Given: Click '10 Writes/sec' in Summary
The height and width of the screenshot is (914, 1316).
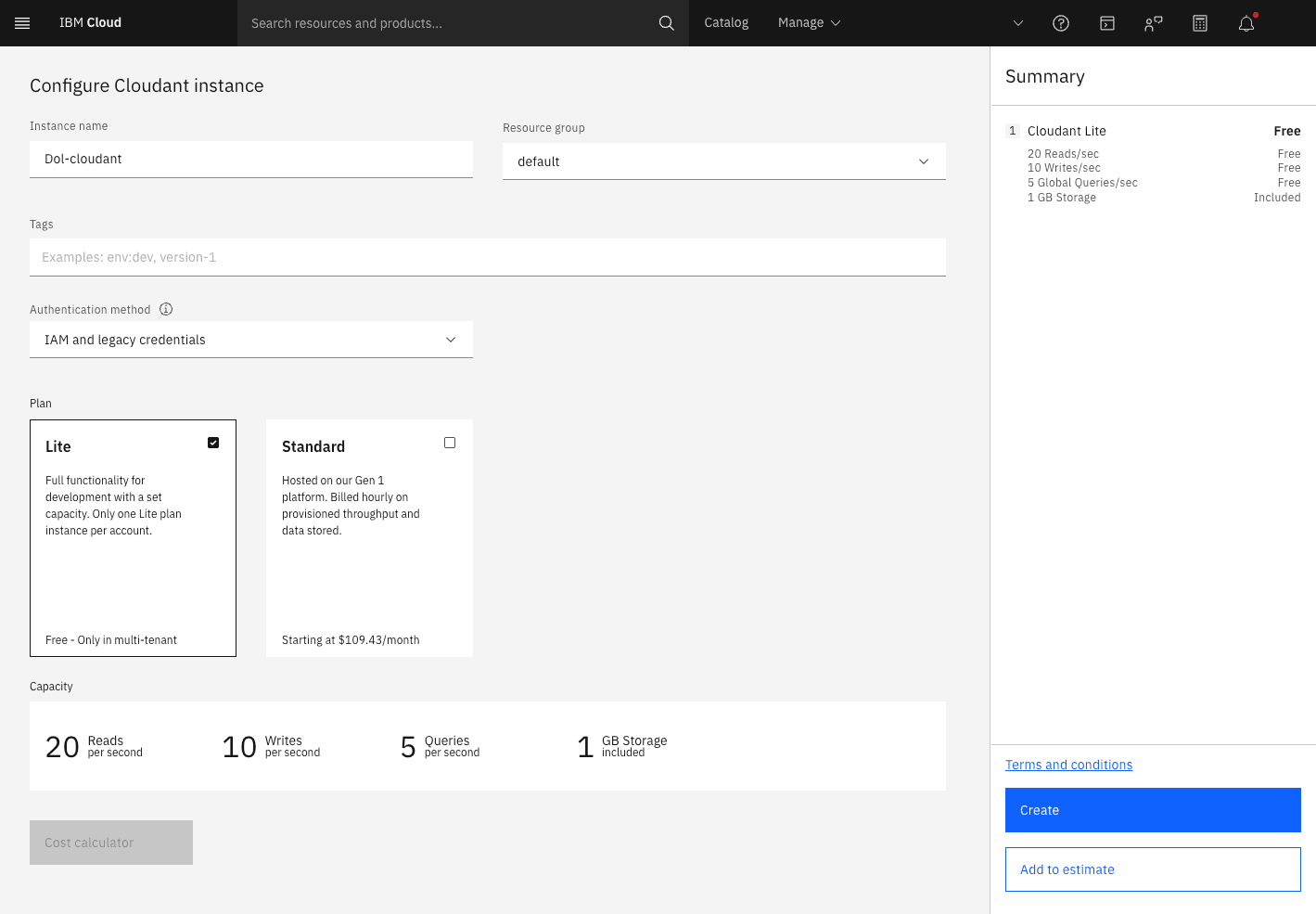Looking at the screenshot, I should 1064,168.
